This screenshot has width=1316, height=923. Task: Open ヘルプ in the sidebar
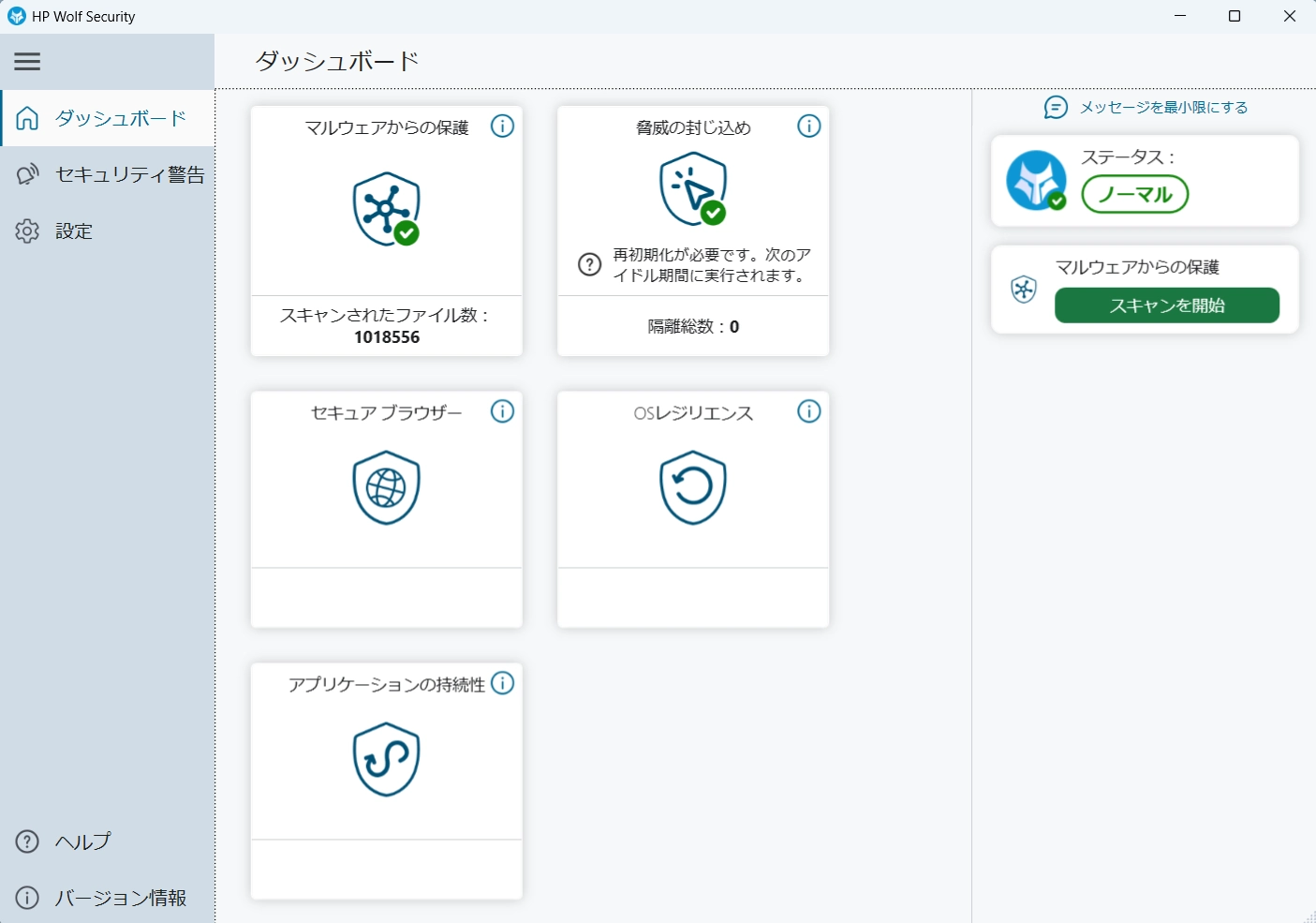[x=108, y=841]
